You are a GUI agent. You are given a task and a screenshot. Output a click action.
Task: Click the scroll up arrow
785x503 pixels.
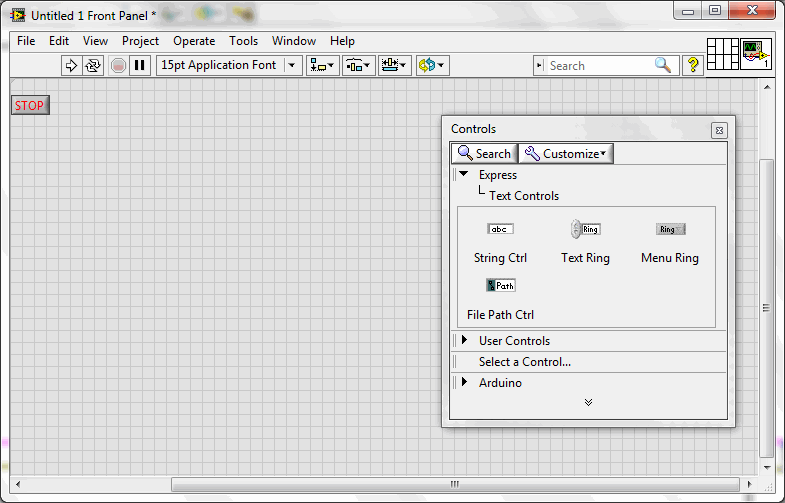coord(767,87)
